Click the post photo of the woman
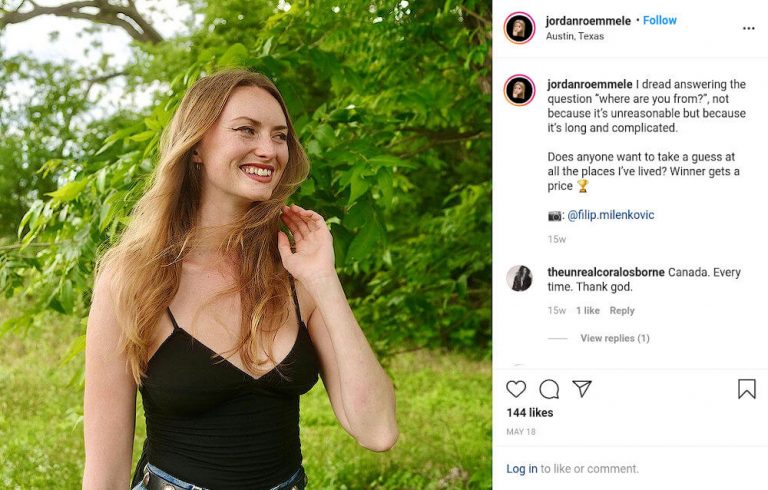This screenshot has height=490, width=768. click(246, 245)
